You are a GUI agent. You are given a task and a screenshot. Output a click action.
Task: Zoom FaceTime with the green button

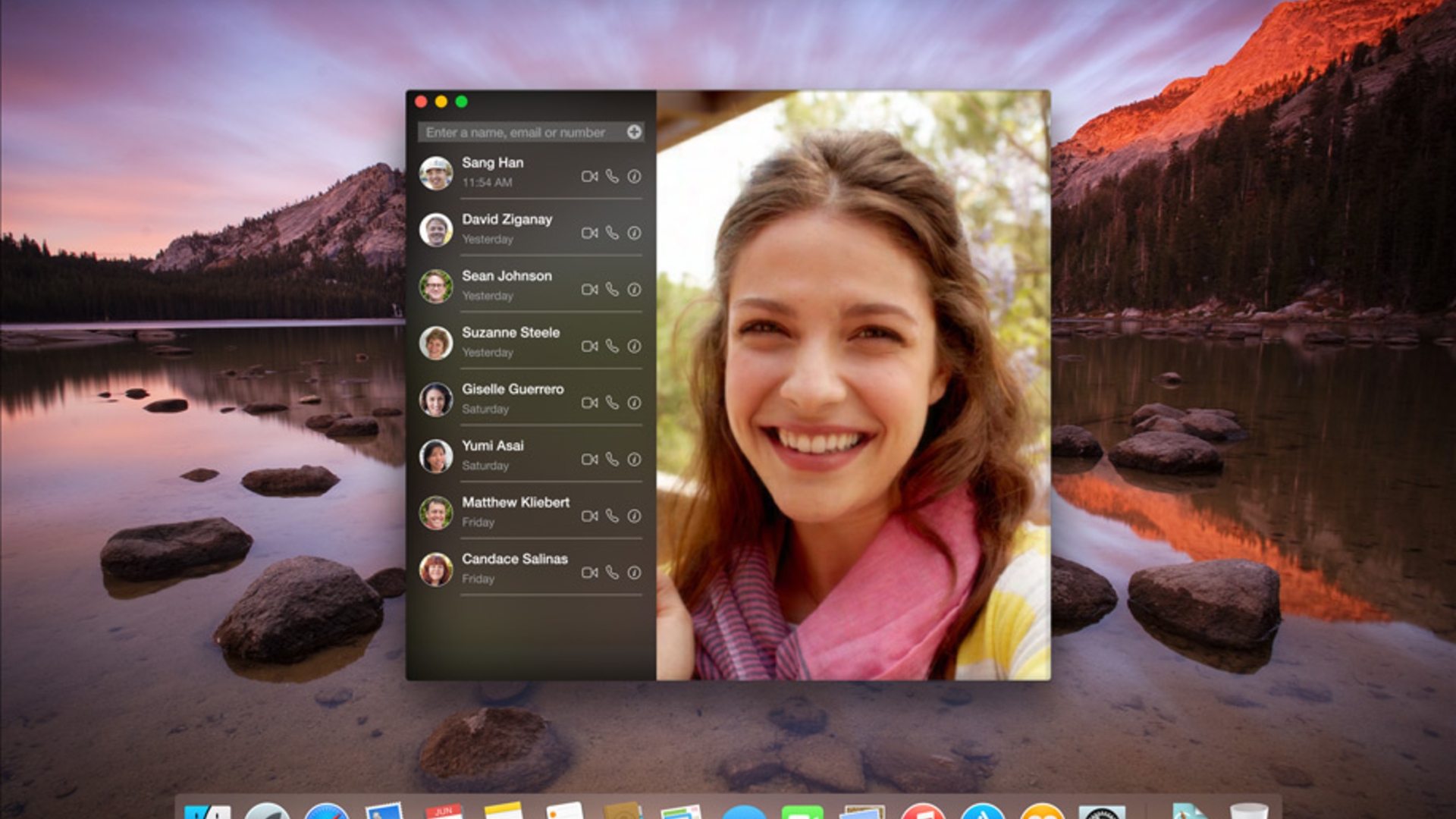(x=461, y=102)
